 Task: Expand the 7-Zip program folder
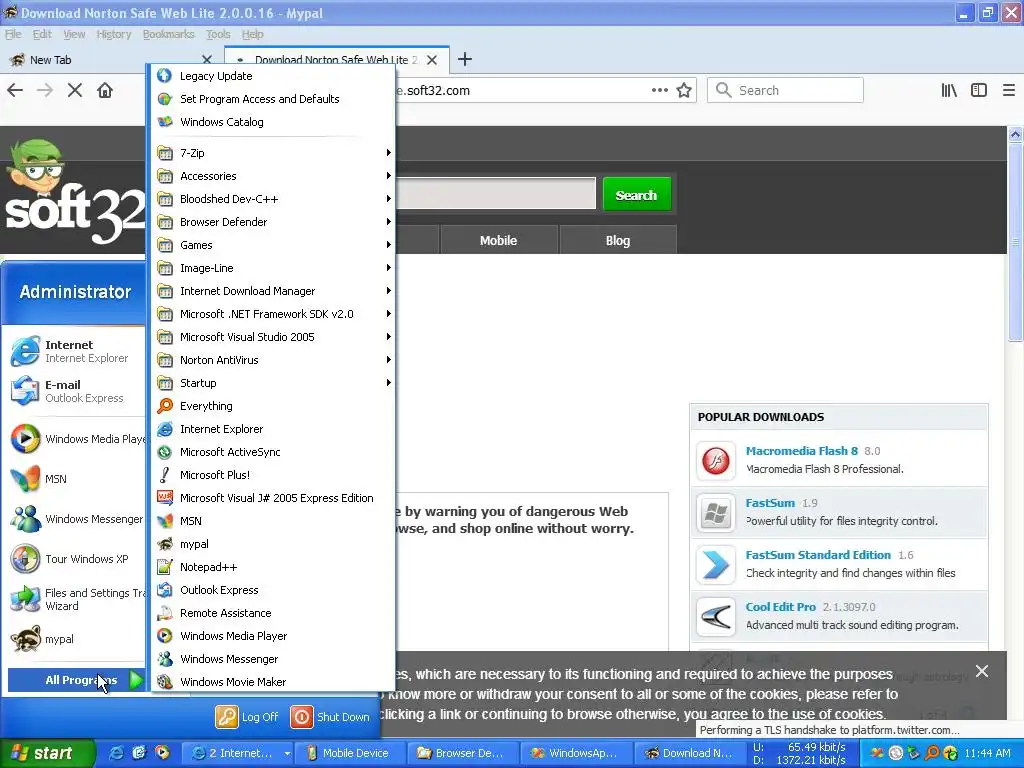272,153
